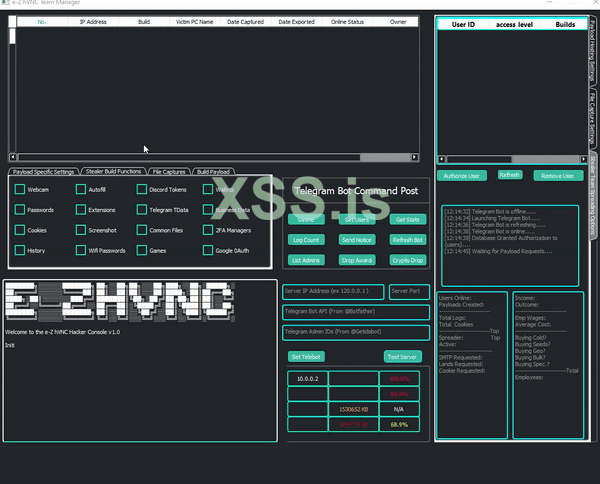
Task: Toggle the History checkbox
Action: point(20,250)
